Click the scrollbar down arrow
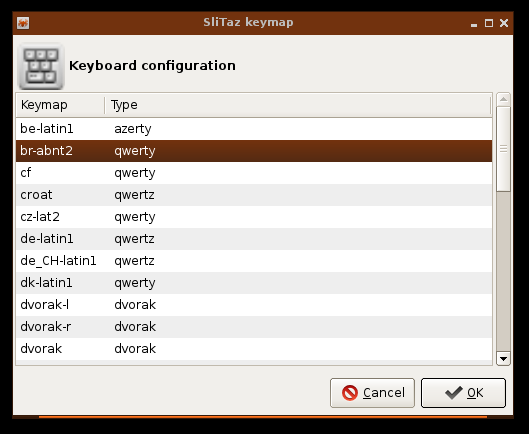The width and height of the screenshot is (529, 434). click(x=503, y=359)
